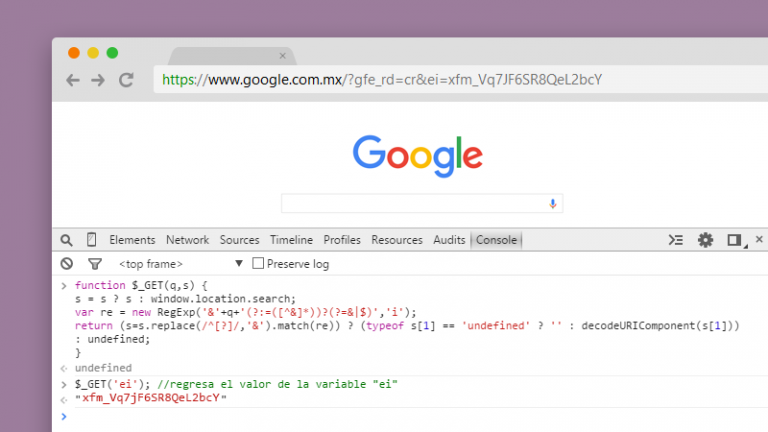Switch to the Elements tab

click(x=132, y=240)
